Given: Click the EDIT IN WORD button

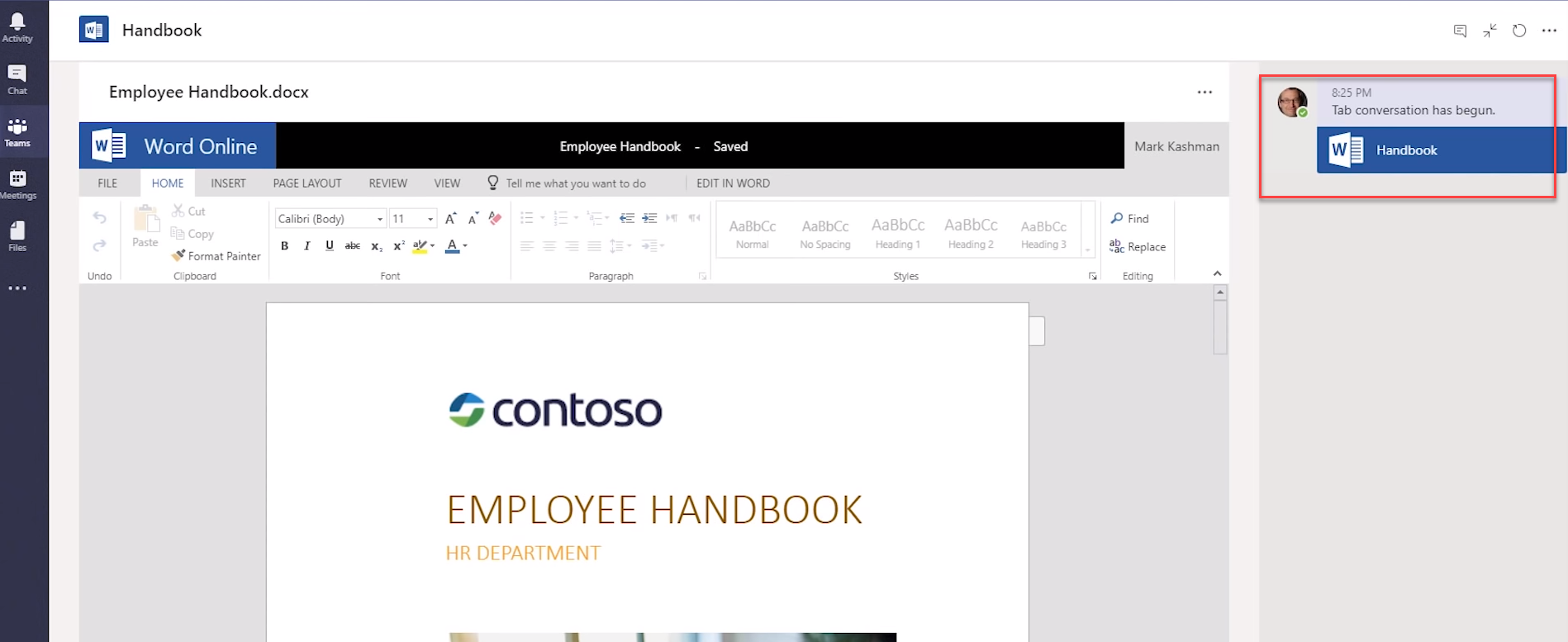Looking at the screenshot, I should 733,183.
